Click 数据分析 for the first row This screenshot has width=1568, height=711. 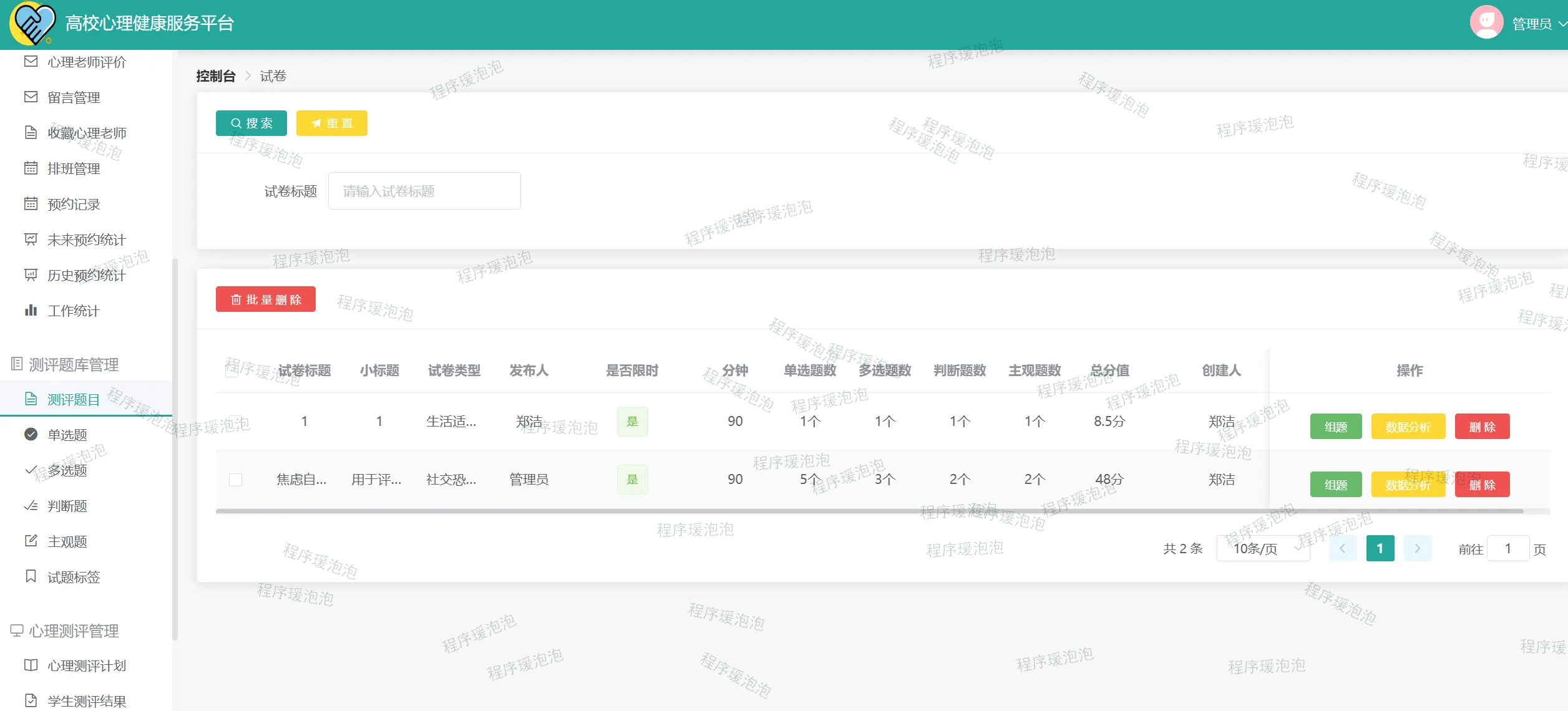coord(1408,427)
